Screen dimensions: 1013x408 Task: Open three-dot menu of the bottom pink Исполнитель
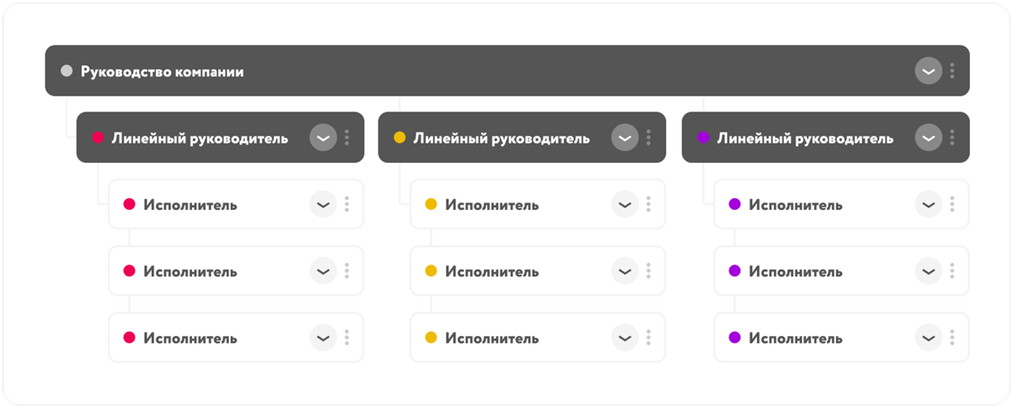click(x=346, y=338)
